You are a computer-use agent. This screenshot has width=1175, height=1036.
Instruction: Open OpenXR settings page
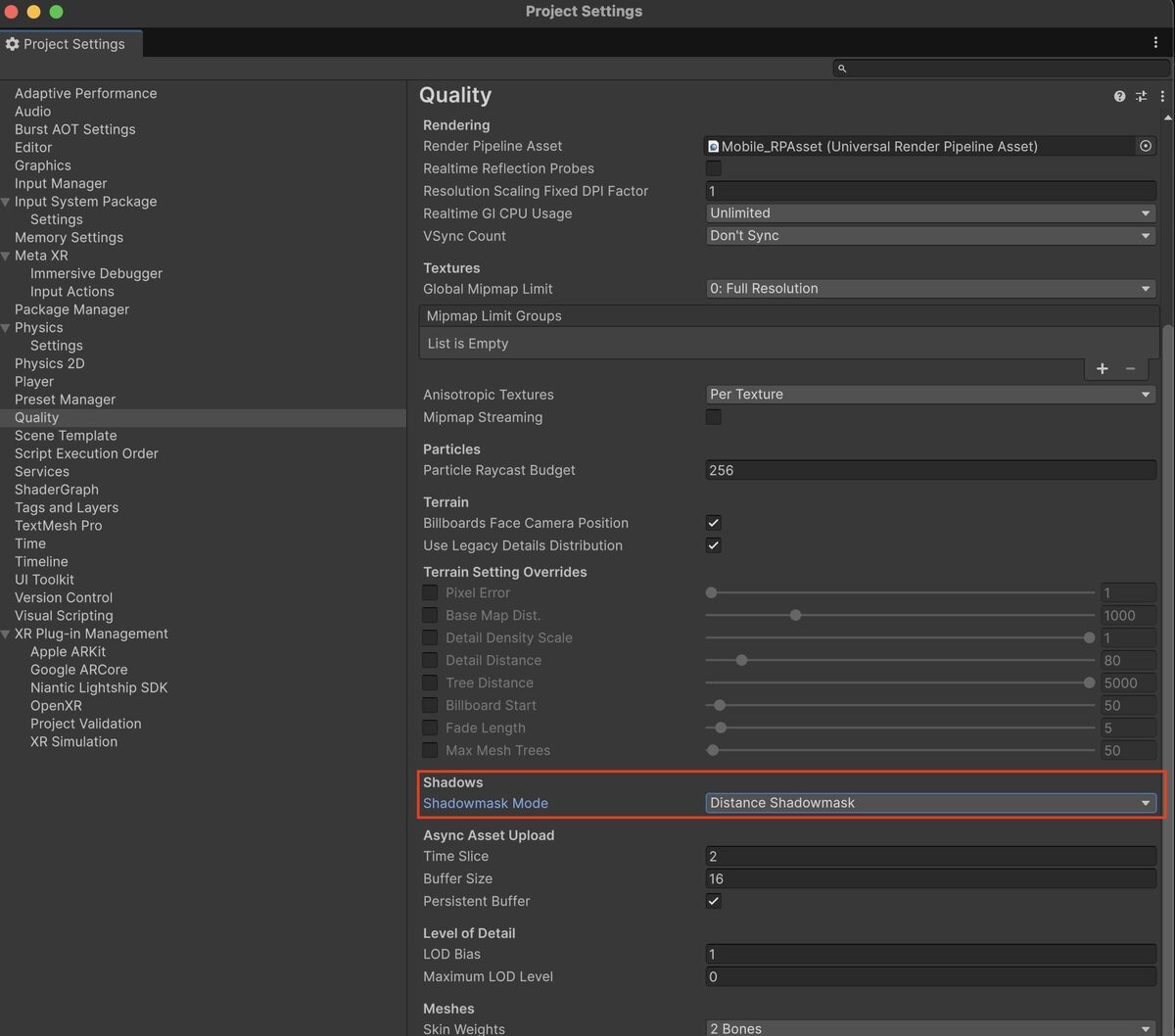click(56, 706)
